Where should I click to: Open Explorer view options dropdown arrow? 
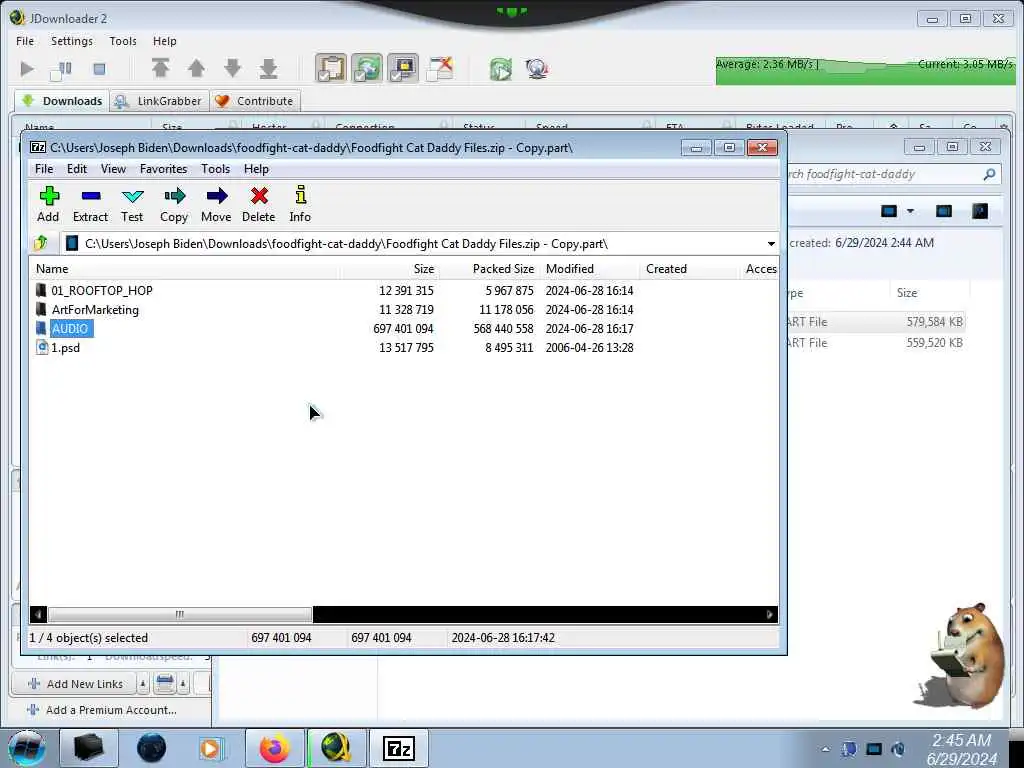tap(910, 211)
